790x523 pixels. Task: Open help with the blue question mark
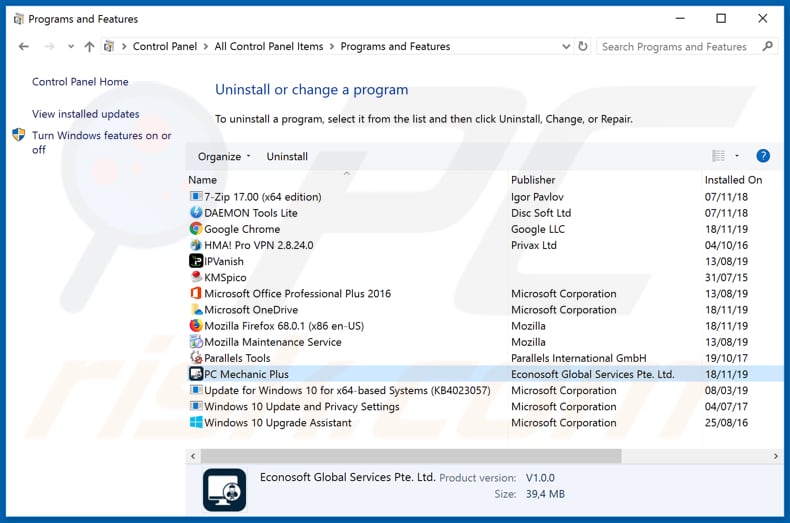[763, 156]
